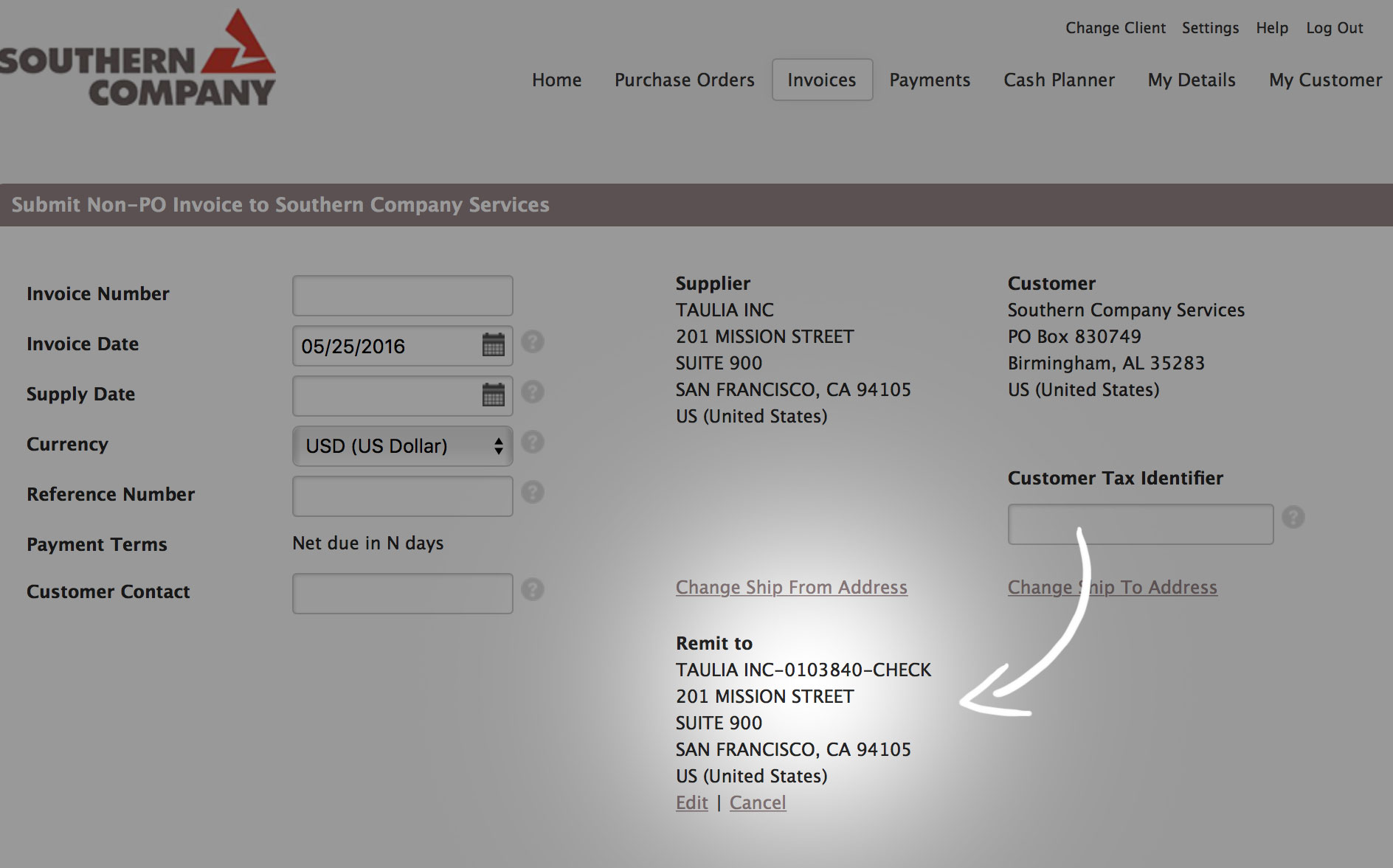Click 'TAULIA INC' under Supplier

tap(725, 310)
